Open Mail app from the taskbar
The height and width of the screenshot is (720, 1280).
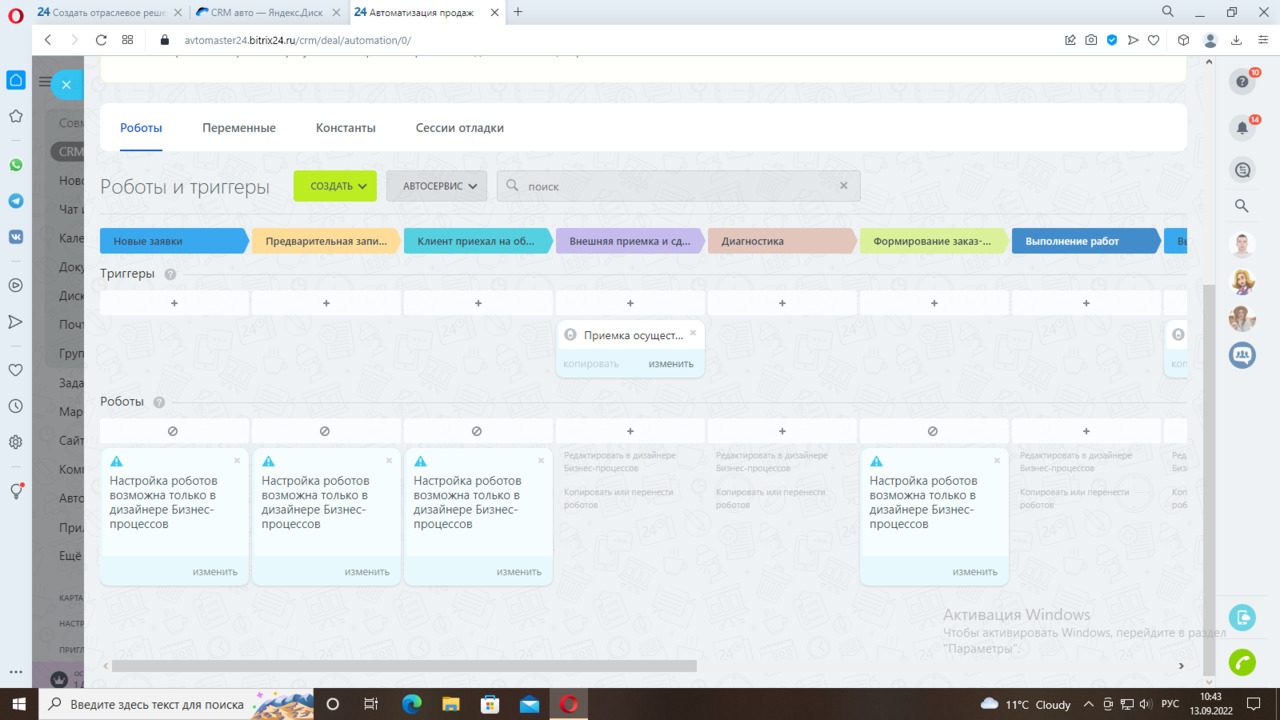[x=529, y=704]
